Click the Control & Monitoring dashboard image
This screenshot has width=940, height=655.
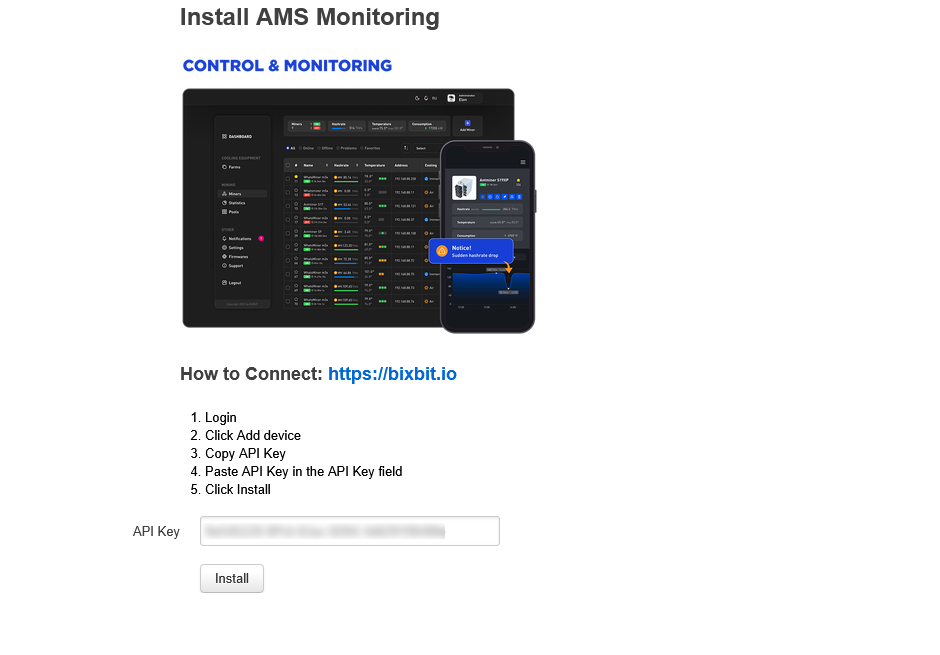click(358, 211)
